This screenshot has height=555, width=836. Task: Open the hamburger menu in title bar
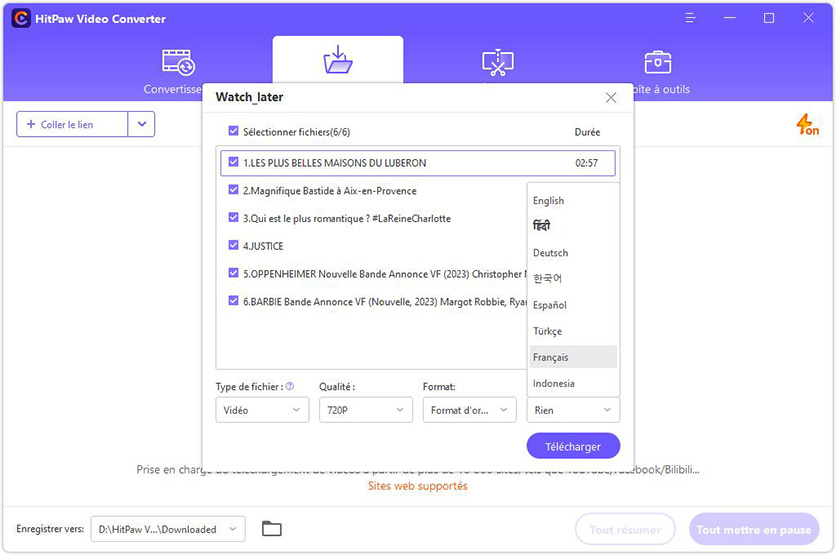pyautogui.click(x=690, y=18)
